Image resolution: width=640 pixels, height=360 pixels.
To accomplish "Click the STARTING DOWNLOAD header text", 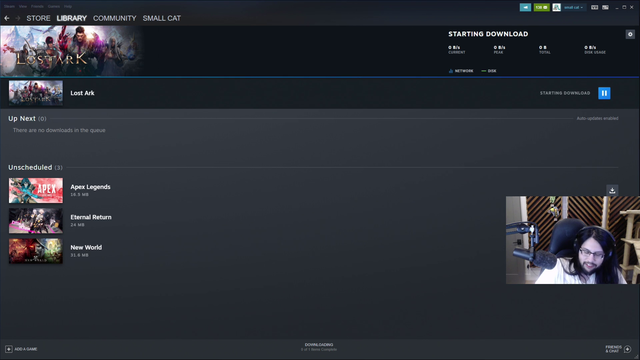I will pyautogui.click(x=488, y=34).
